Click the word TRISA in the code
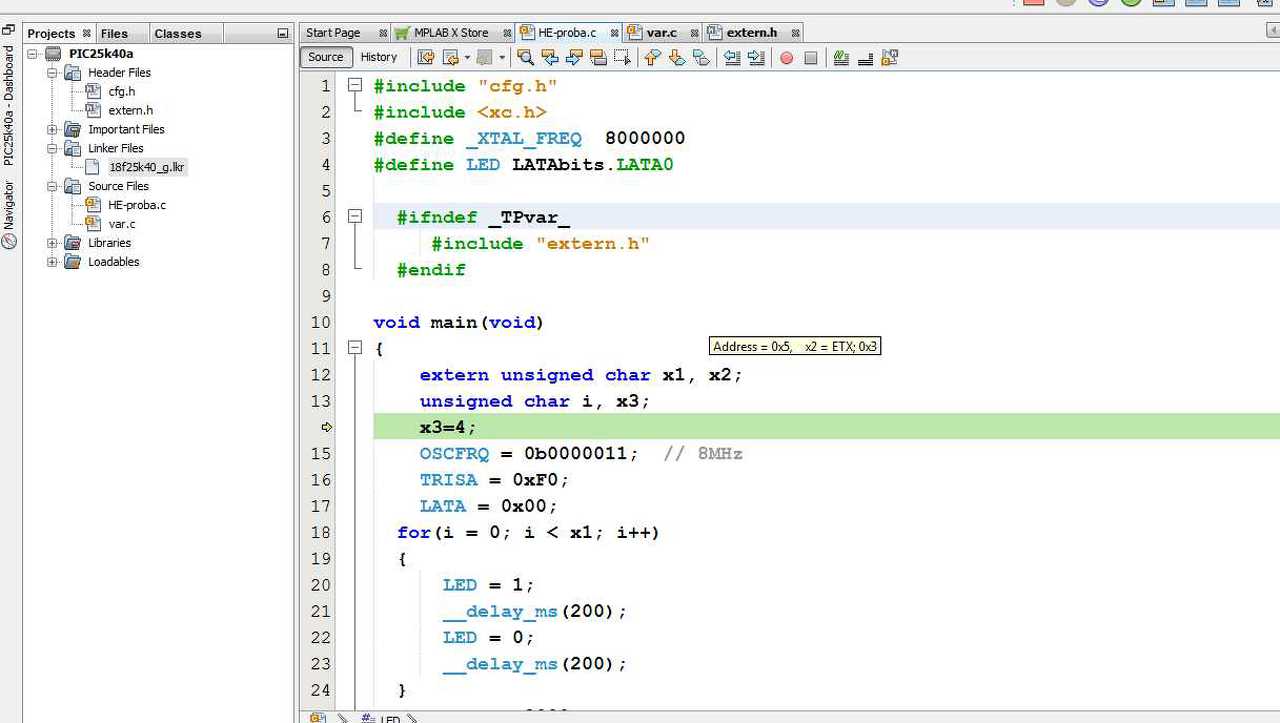This screenshot has width=1280, height=723. (x=449, y=480)
